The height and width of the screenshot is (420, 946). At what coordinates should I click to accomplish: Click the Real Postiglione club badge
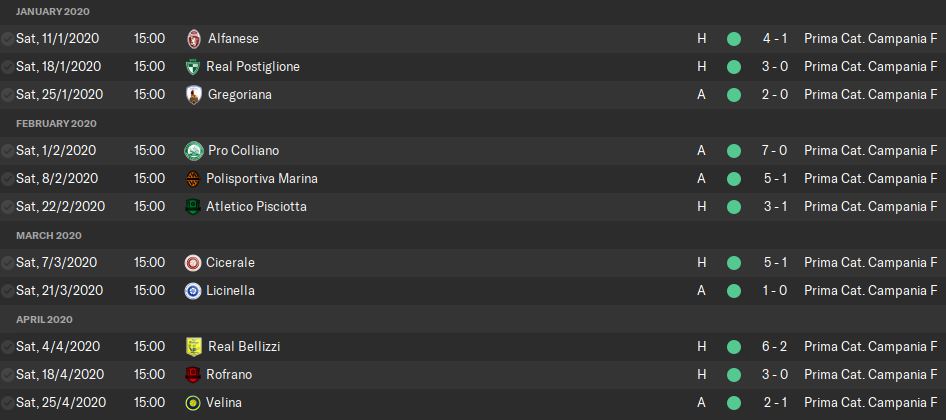tap(193, 67)
